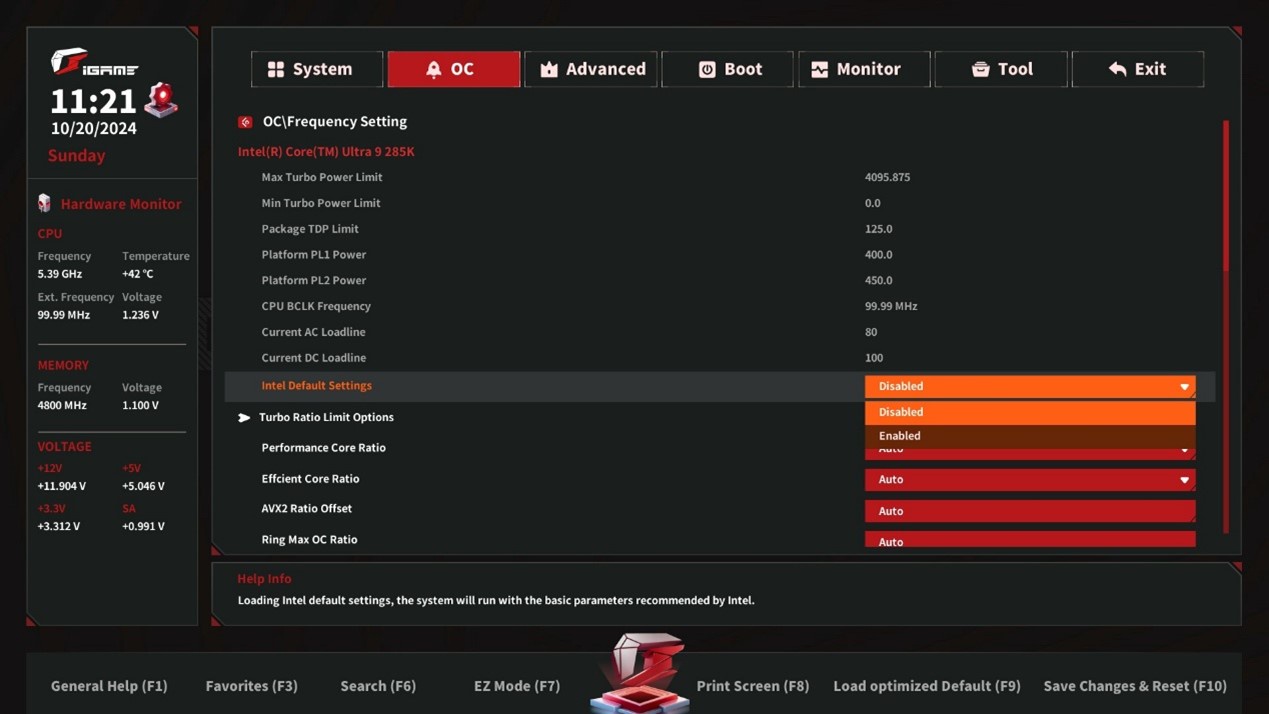Click the Hardware Monitor icon
1269x714 pixels.
coord(44,203)
